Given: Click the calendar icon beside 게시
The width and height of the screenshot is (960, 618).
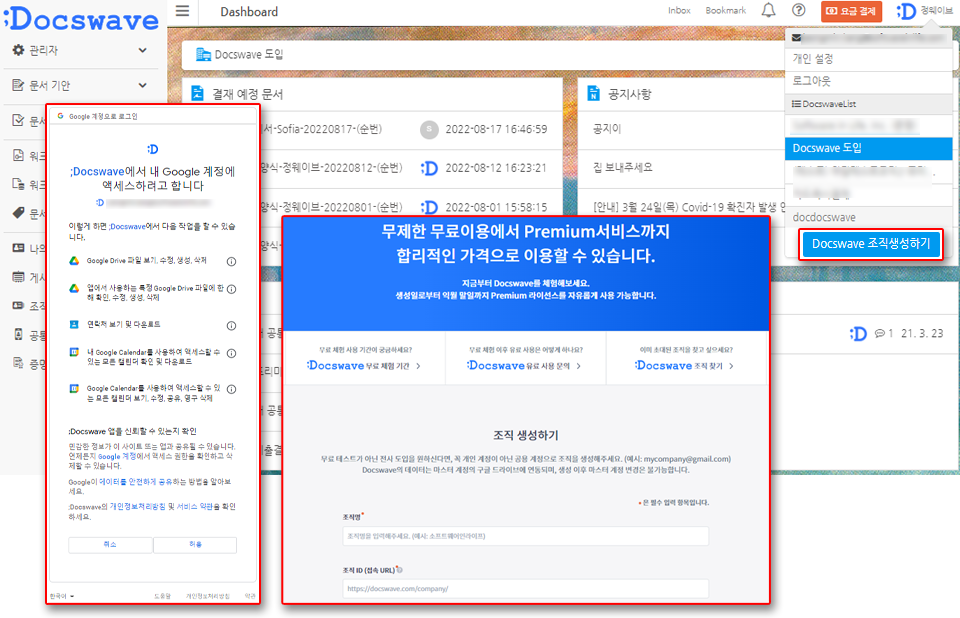Looking at the screenshot, I should coord(18,277).
